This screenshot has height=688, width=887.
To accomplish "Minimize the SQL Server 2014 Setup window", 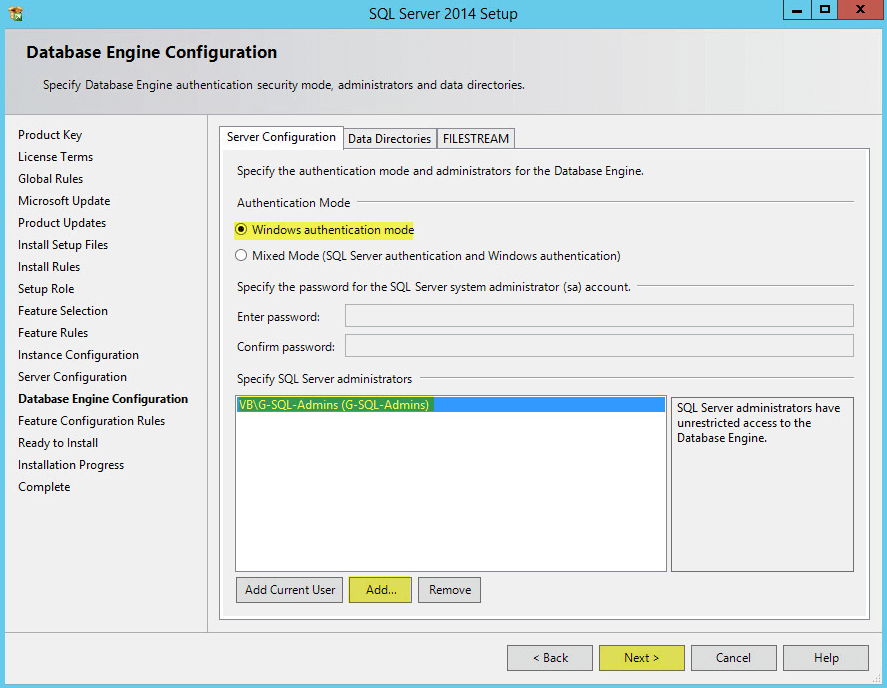I will [x=797, y=10].
